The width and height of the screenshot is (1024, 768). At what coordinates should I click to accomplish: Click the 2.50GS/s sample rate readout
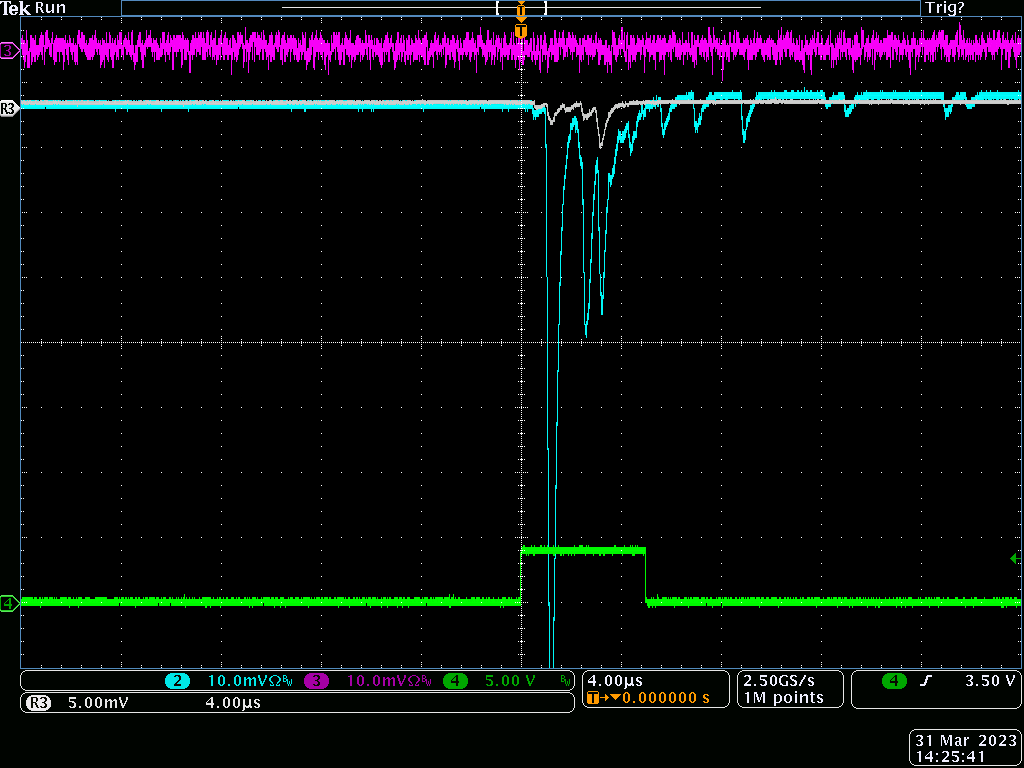click(x=782, y=680)
